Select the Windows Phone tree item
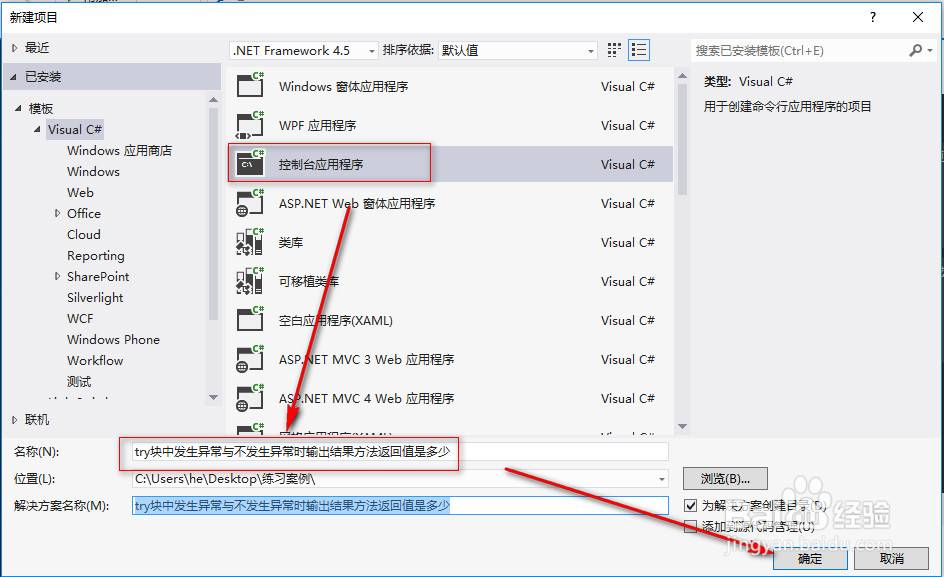The width and height of the screenshot is (944, 577). (x=113, y=340)
